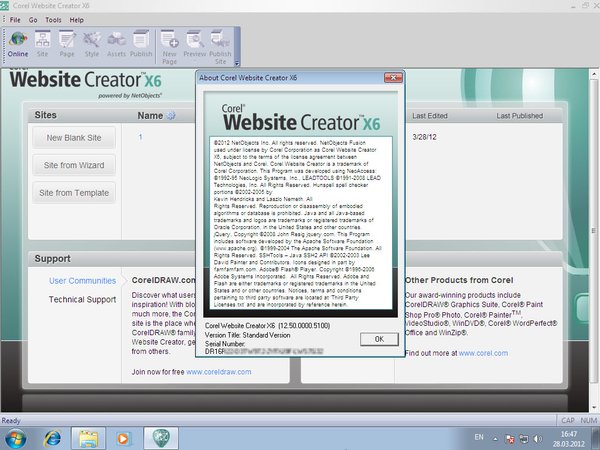Click the Publish Site toolbar icon
The width and height of the screenshot is (600, 450).
220,44
